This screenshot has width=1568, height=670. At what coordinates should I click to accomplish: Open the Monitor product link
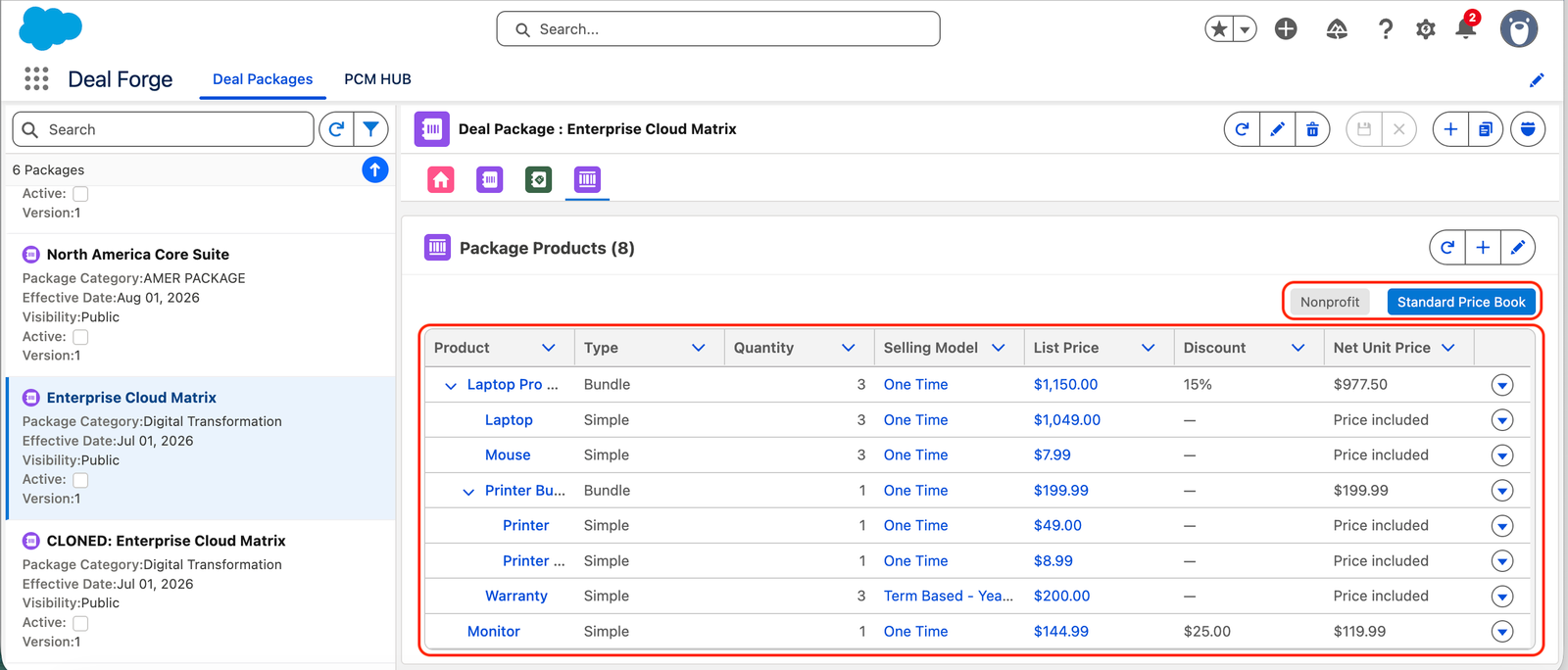pos(494,632)
